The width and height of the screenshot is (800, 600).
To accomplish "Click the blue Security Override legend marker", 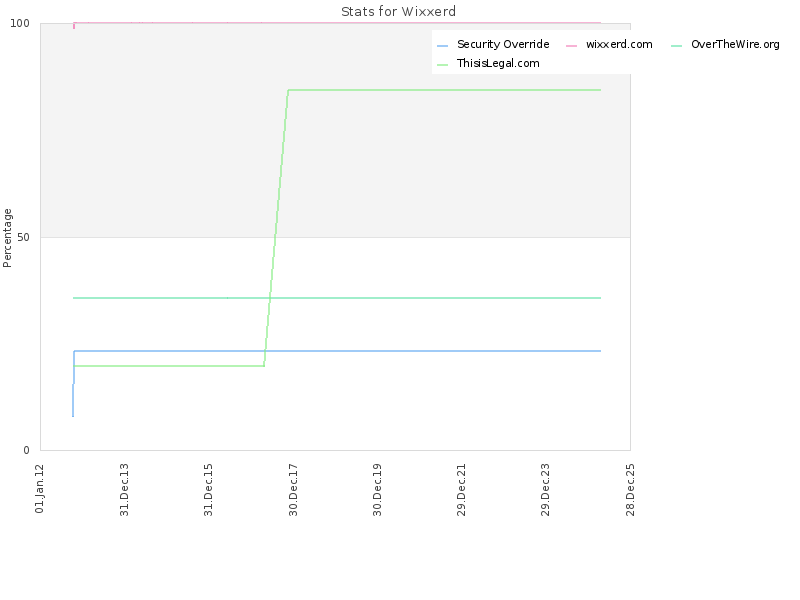I will point(443,45).
